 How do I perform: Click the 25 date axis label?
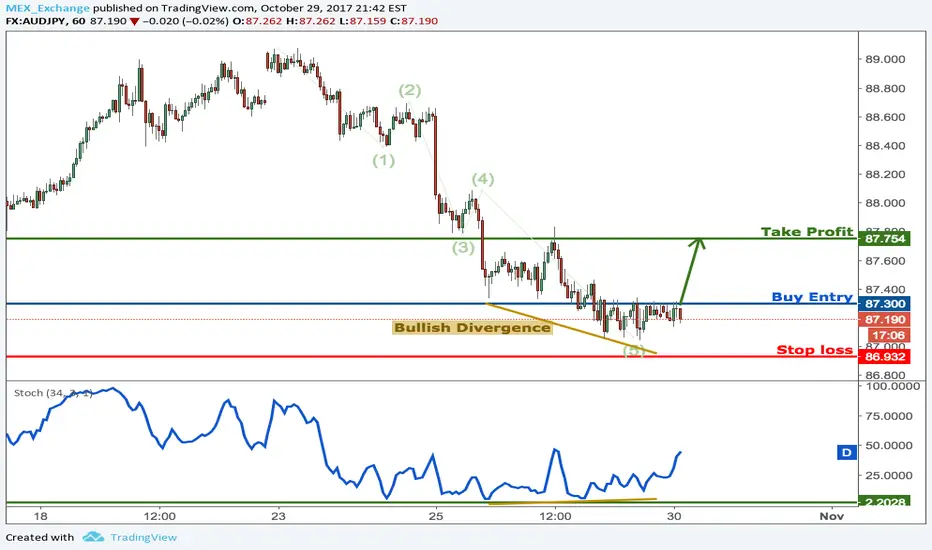436,516
